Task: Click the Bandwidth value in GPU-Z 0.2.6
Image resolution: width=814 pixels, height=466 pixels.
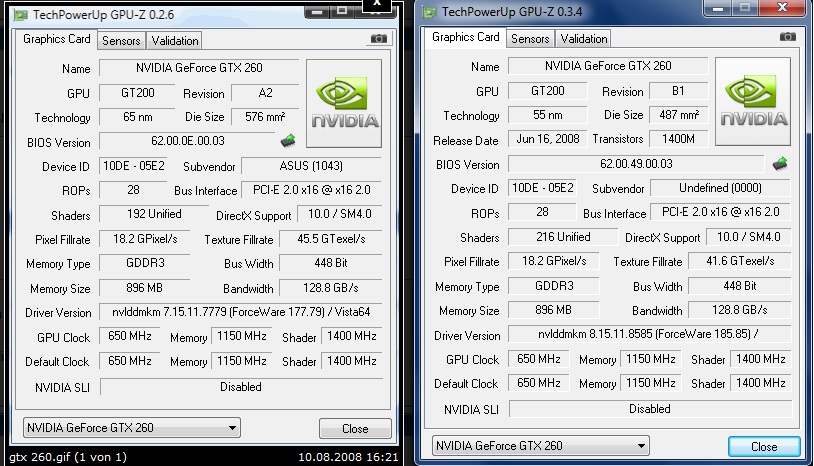Action: (331, 287)
